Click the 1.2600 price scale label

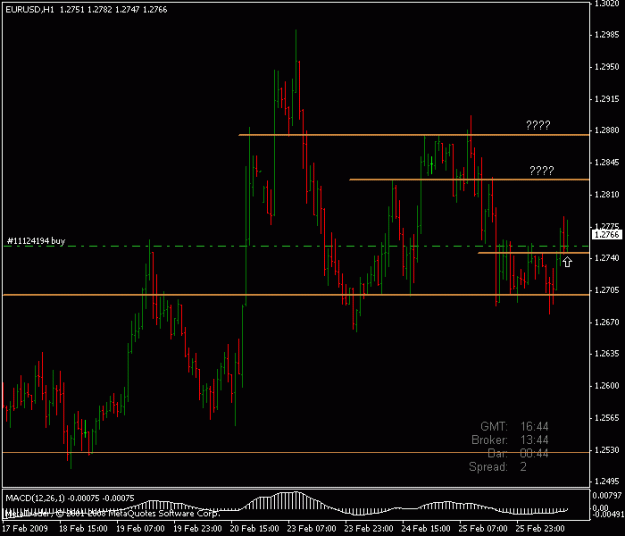pos(607,386)
